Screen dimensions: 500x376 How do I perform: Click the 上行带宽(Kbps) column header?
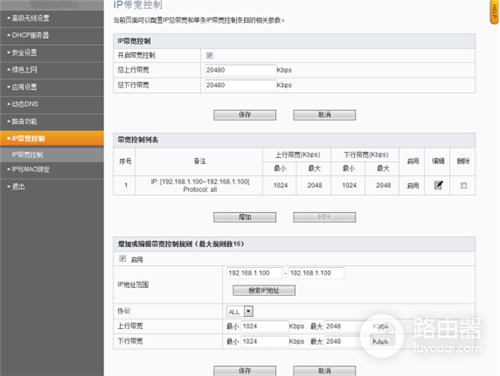pos(298,155)
